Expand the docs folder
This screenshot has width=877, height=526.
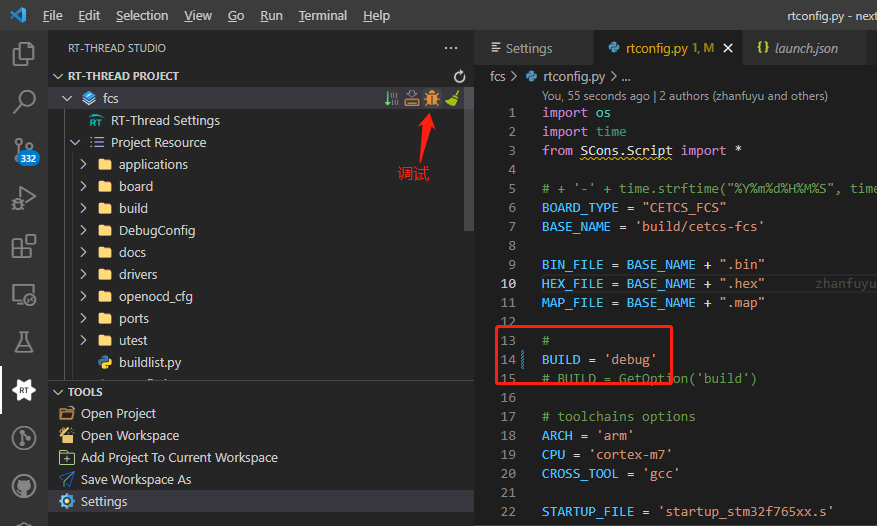[x=83, y=252]
